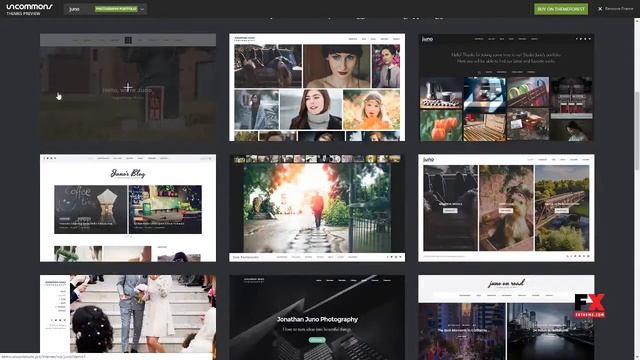Open the wedding couple sidebar demo thumbnail
Screen dimensions: 640x360
[x=128, y=314]
